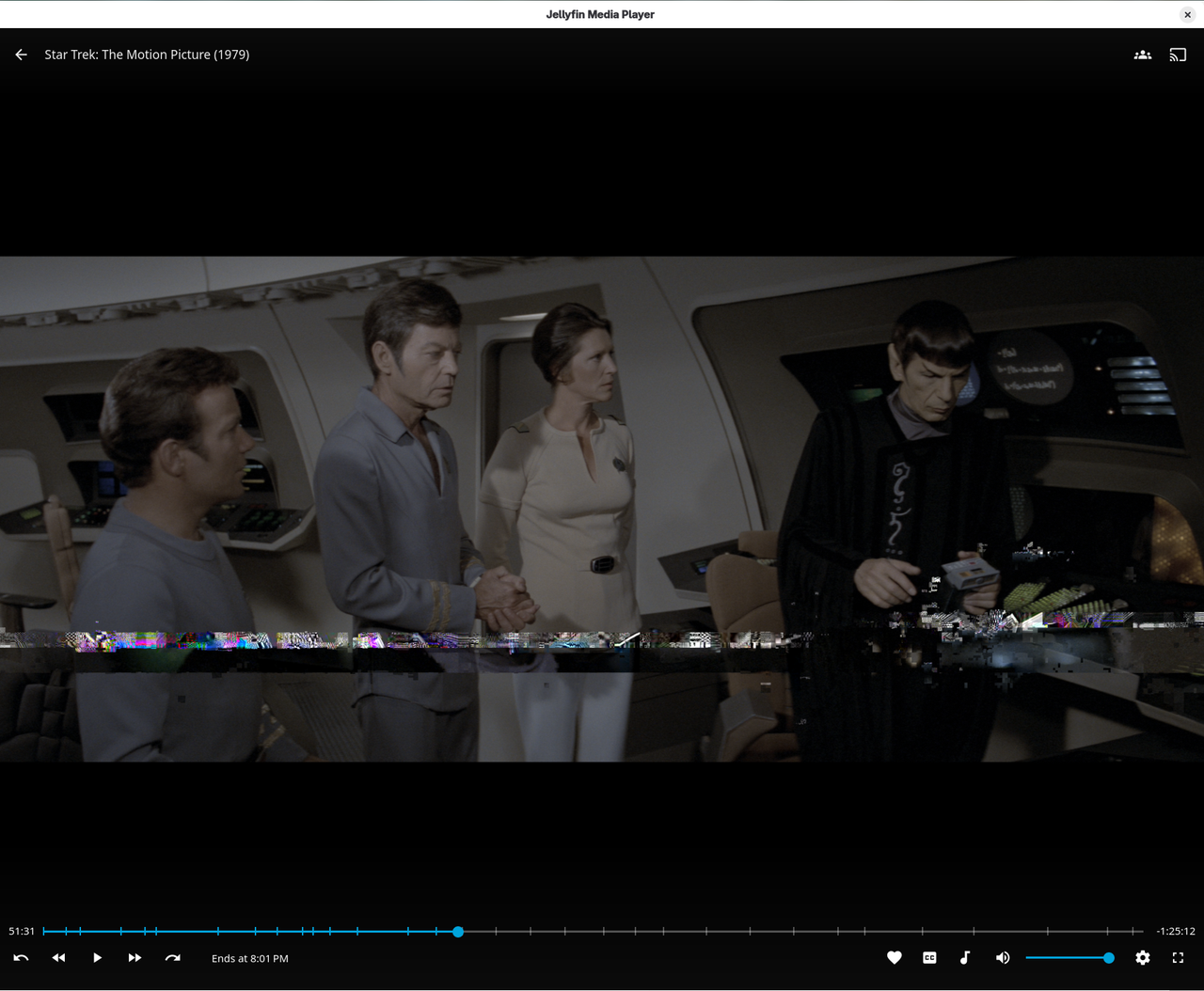Enter fullscreen viewing mode
The image size is (1204, 991).
[x=1178, y=958]
